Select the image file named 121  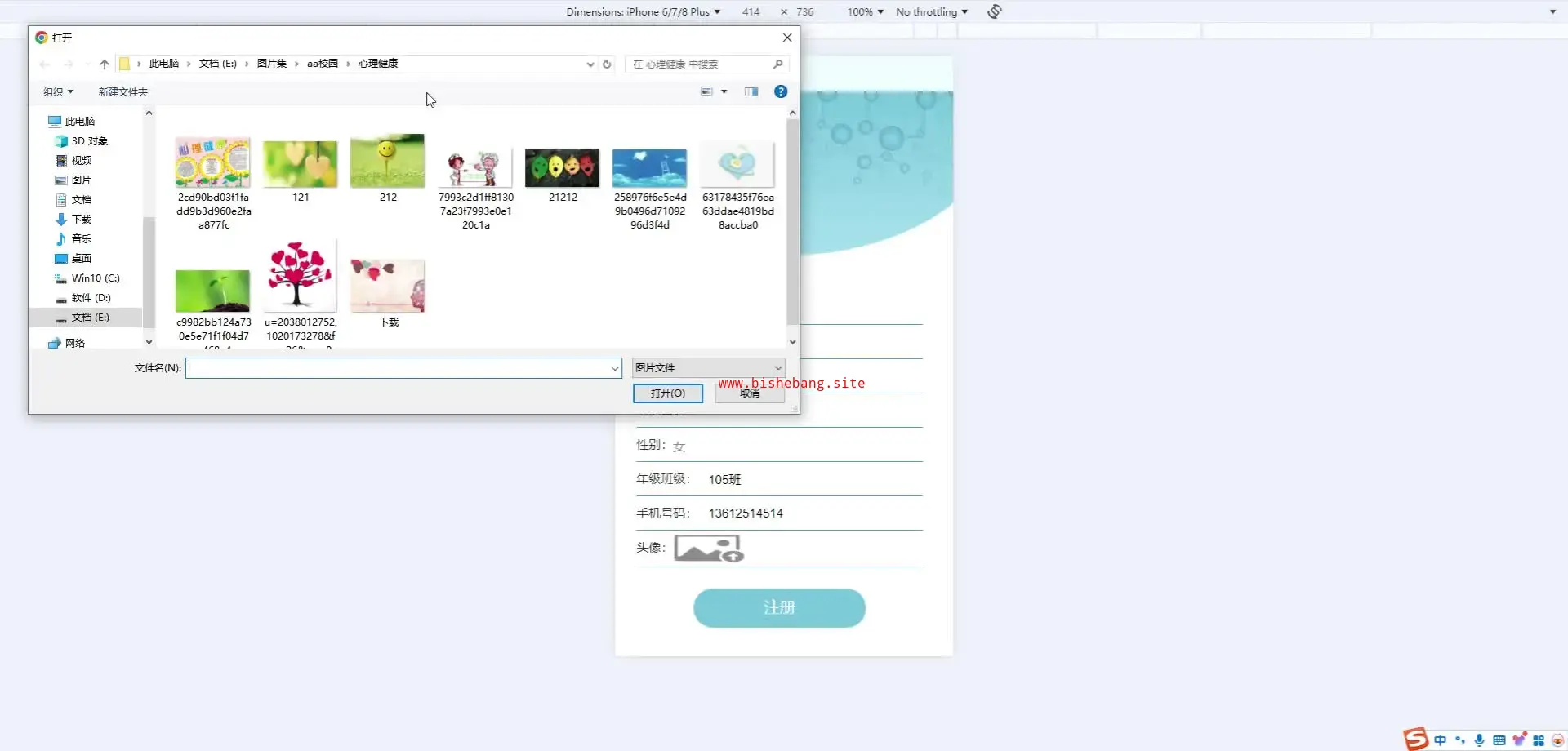(301, 170)
